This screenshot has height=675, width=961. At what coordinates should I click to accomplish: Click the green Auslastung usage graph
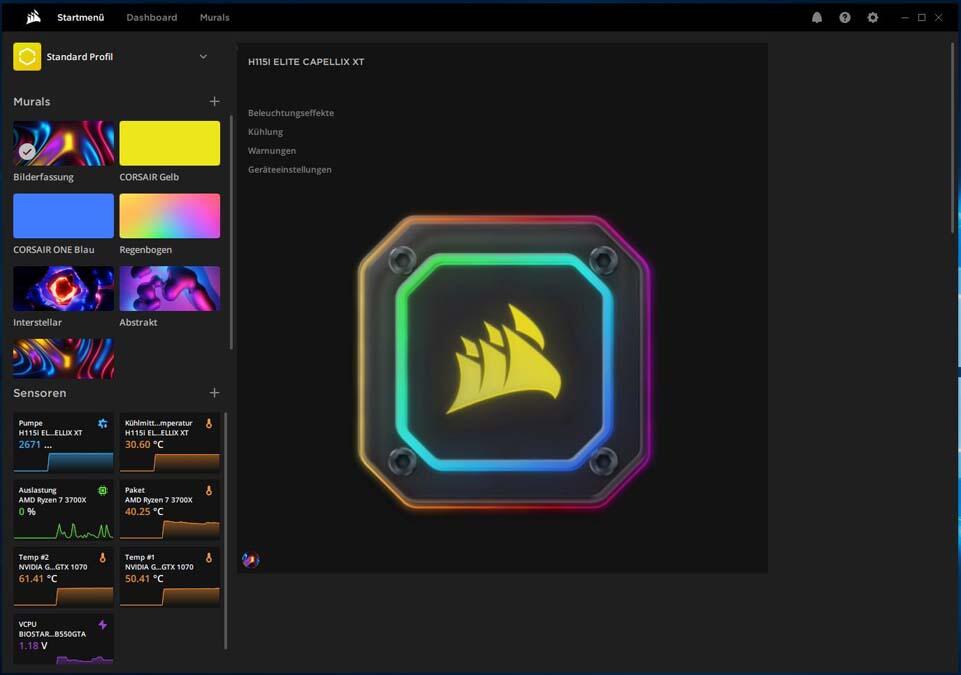pyautogui.click(x=64, y=530)
